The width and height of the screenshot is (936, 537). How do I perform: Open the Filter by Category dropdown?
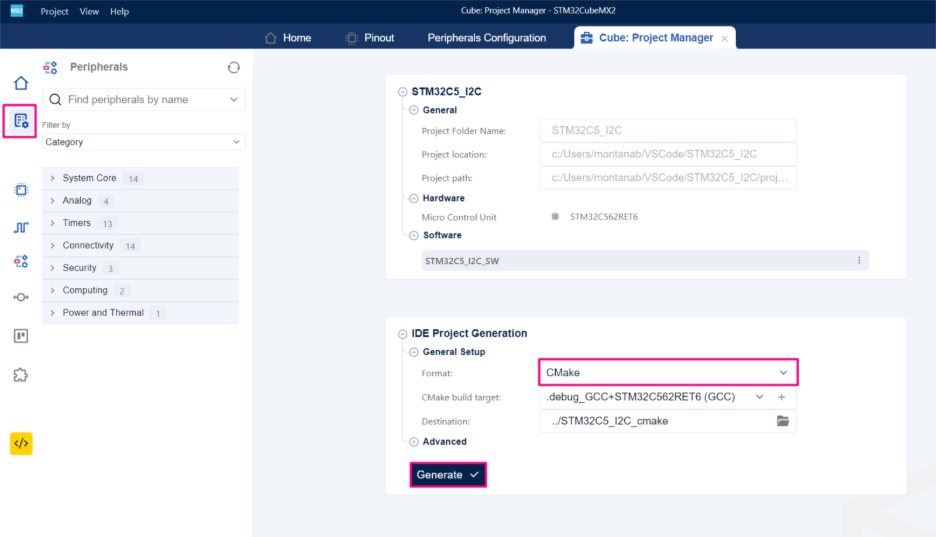click(143, 142)
